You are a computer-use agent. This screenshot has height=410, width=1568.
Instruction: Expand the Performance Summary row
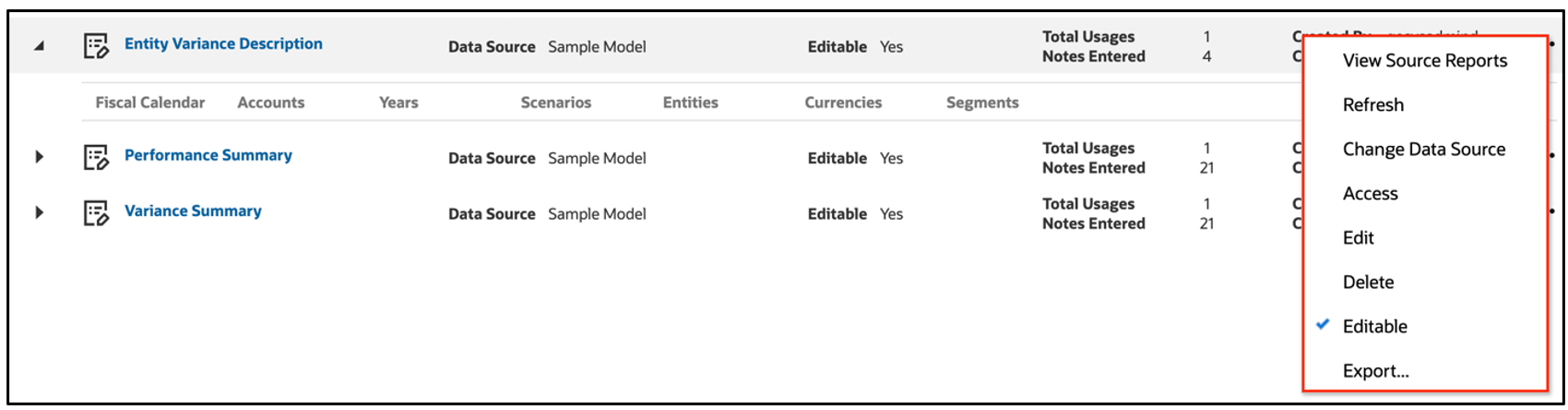pyautogui.click(x=39, y=157)
